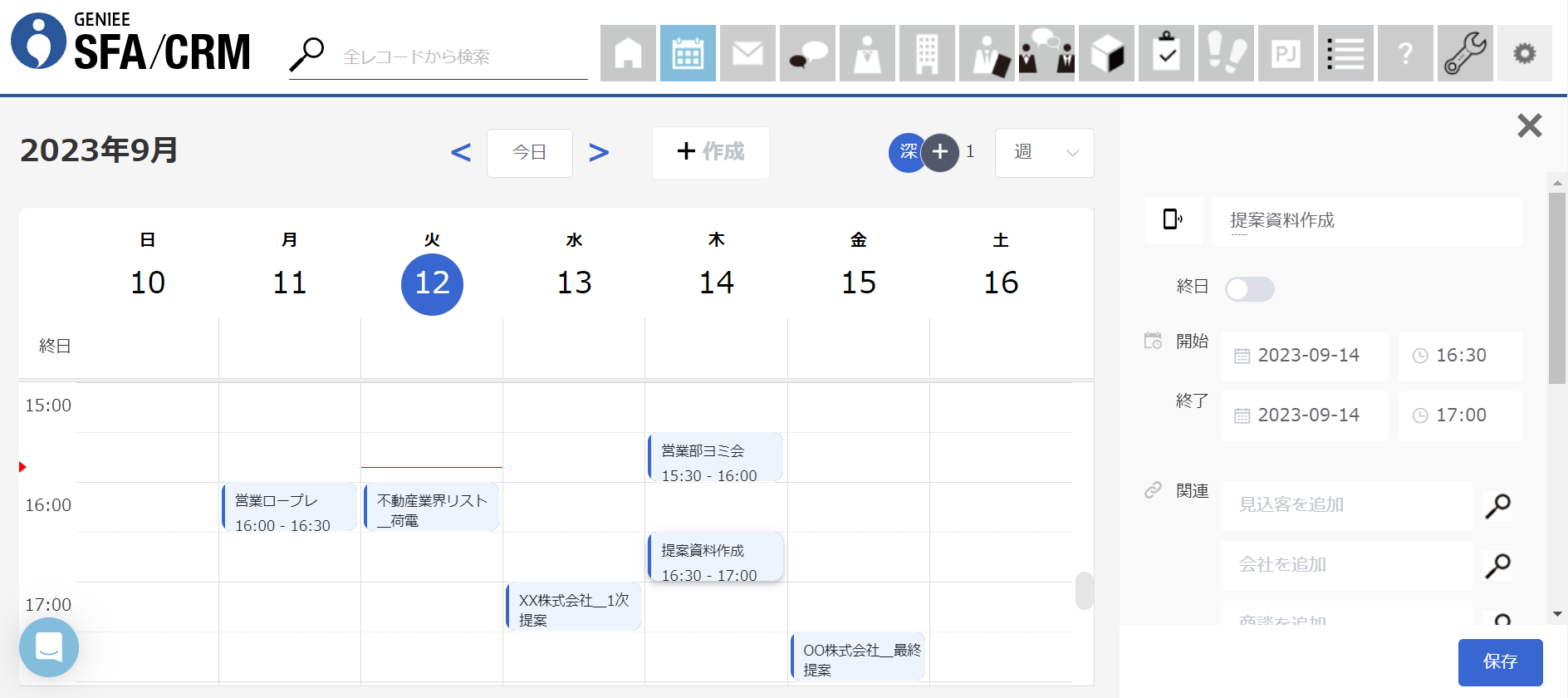This screenshot has height=698, width=1568.
Task: Click the detail panel scrollbar down arrow
Action: pyautogui.click(x=1557, y=614)
